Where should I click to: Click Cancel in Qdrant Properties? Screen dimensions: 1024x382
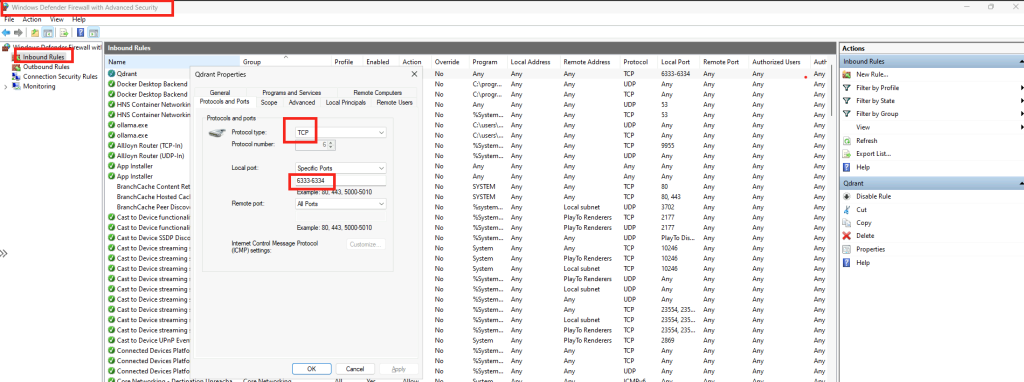pyautogui.click(x=355, y=369)
